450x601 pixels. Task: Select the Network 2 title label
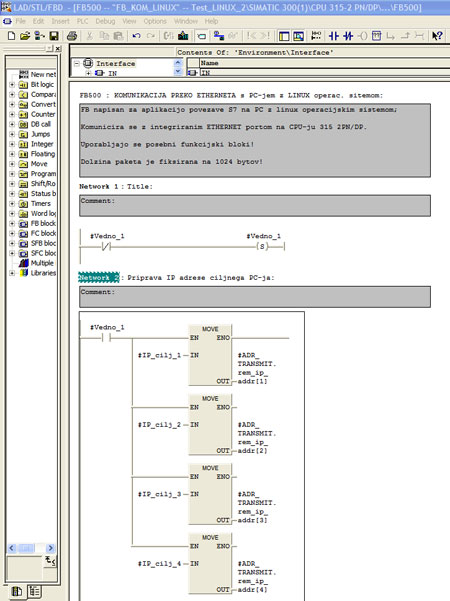pos(99,278)
